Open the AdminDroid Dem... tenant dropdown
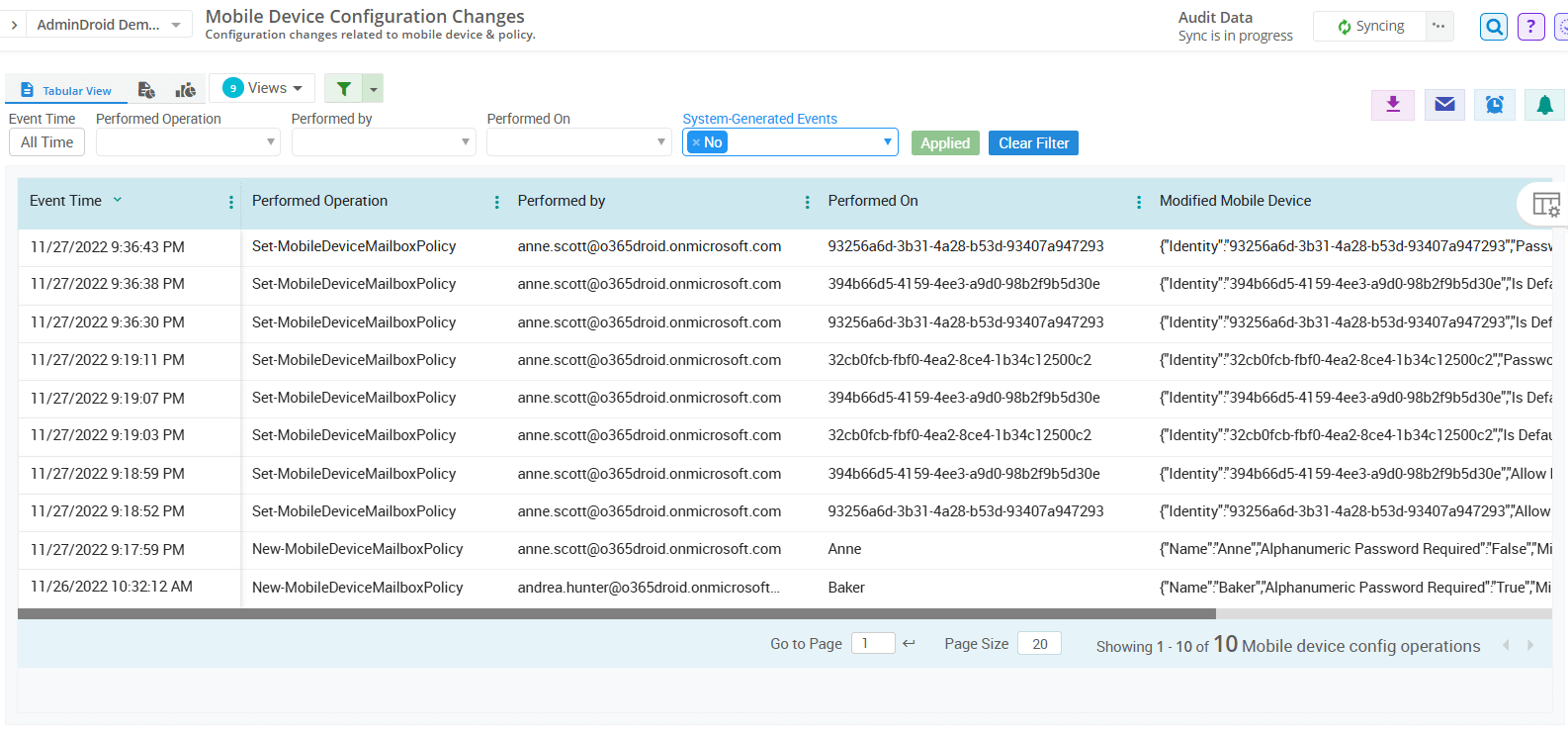Image resolution: width=1568 pixels, height=733 pixels. 109,25
